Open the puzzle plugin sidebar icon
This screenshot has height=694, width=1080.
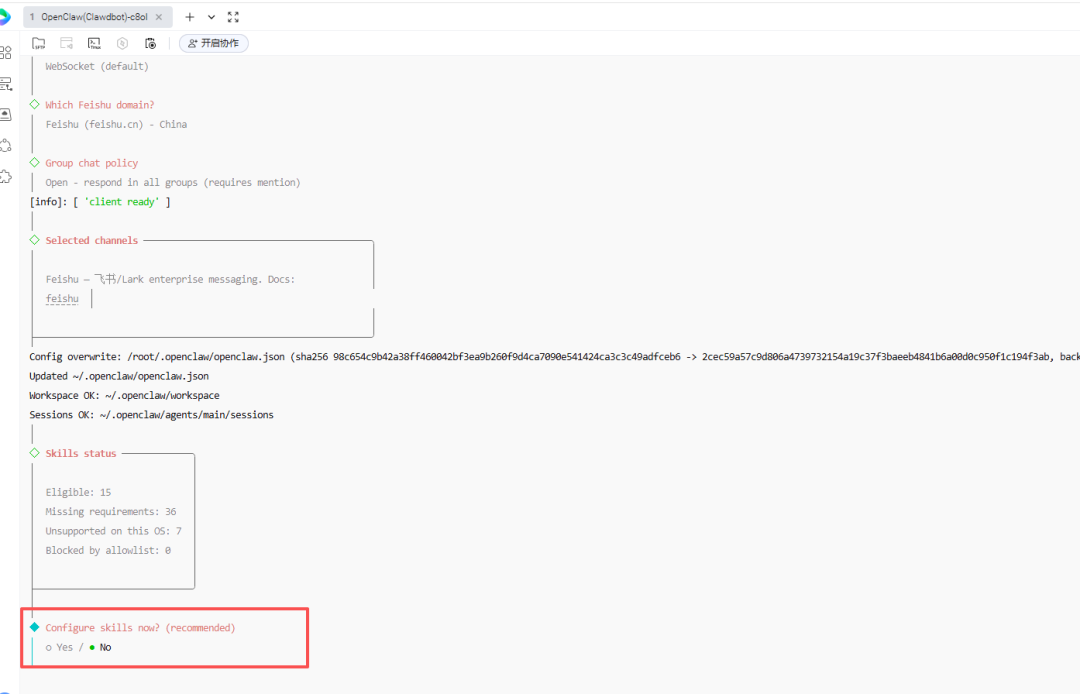point(6,177)
